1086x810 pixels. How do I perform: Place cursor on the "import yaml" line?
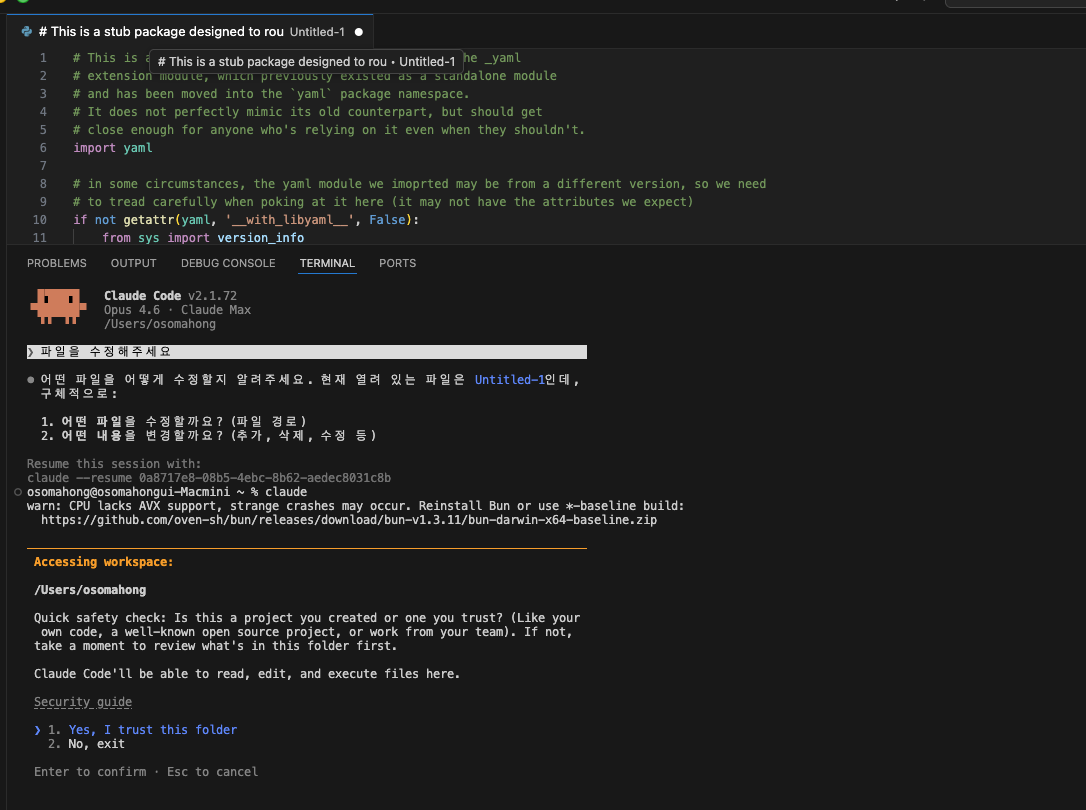coord(113,148)
